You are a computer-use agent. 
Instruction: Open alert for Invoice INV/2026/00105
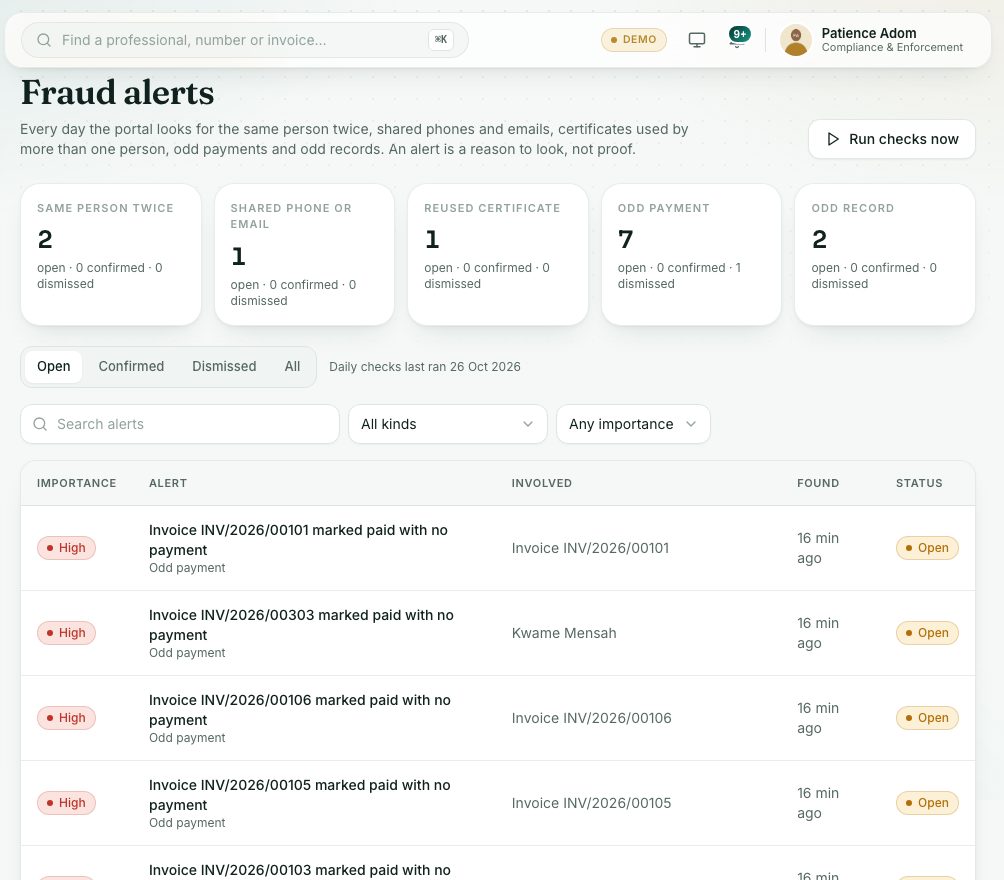pyautogui.click(x=498, y=803)
